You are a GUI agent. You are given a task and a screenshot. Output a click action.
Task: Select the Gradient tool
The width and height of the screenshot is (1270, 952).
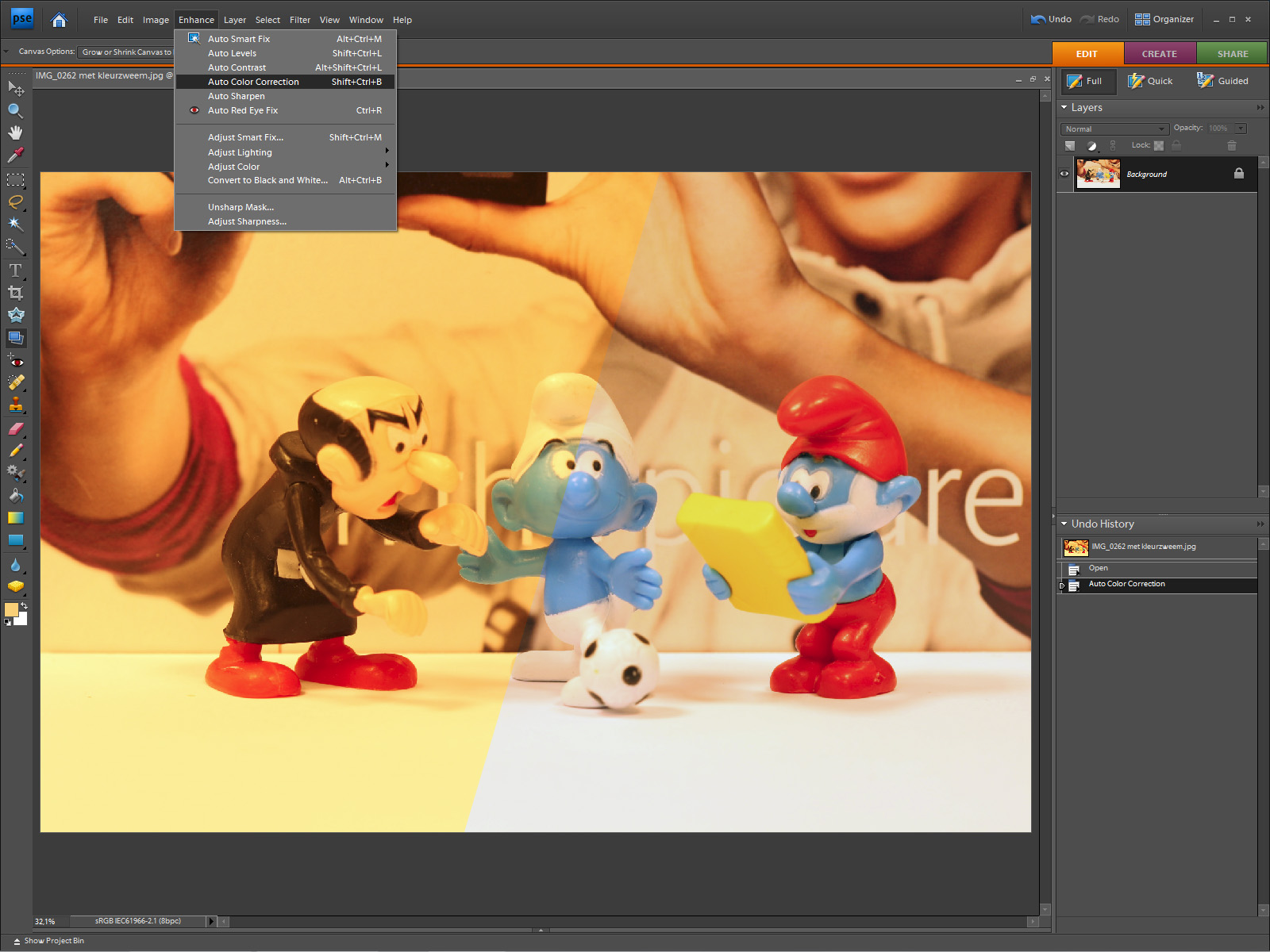(15, 518)
